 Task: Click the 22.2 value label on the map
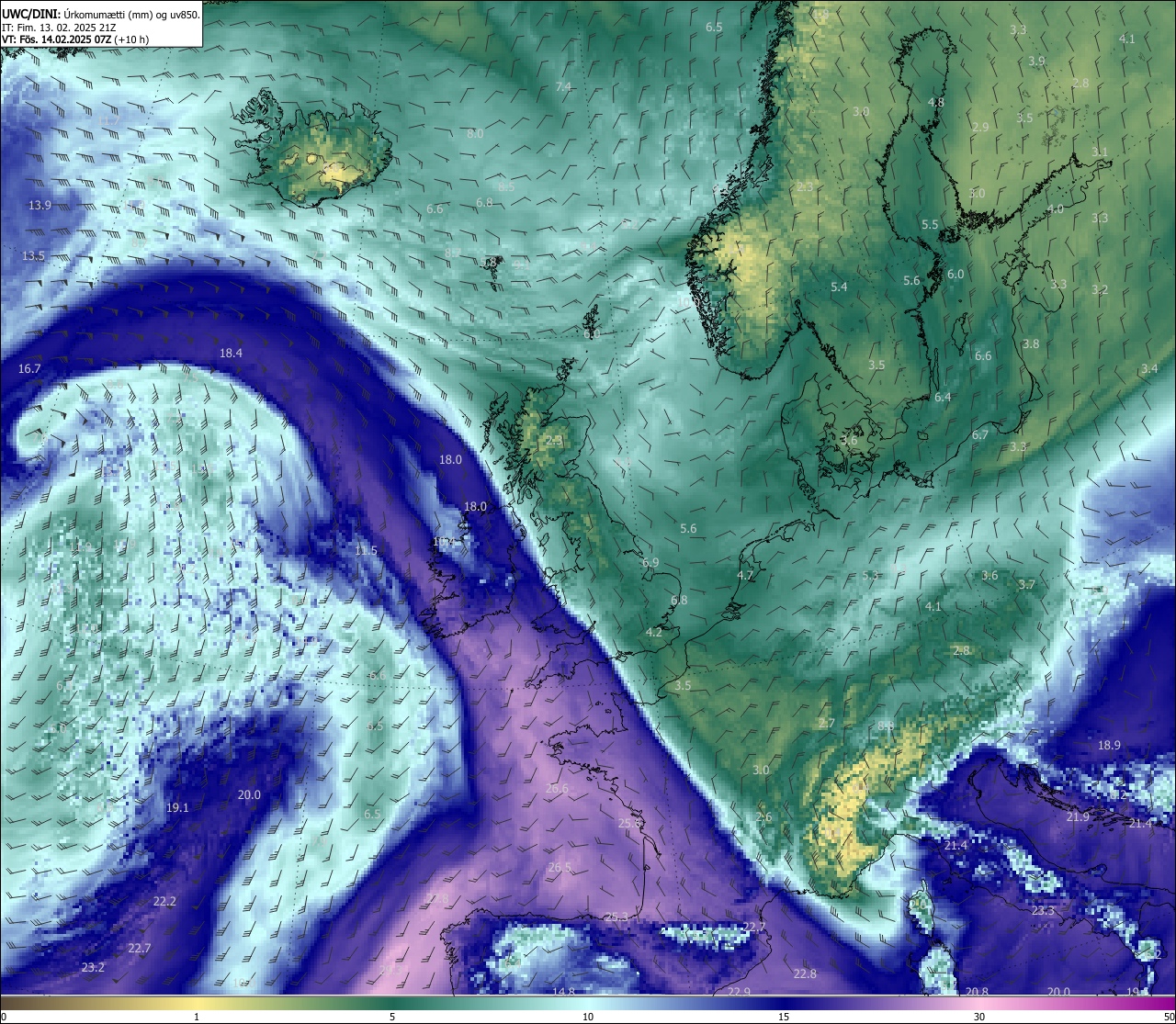click(x=164, y=902)
